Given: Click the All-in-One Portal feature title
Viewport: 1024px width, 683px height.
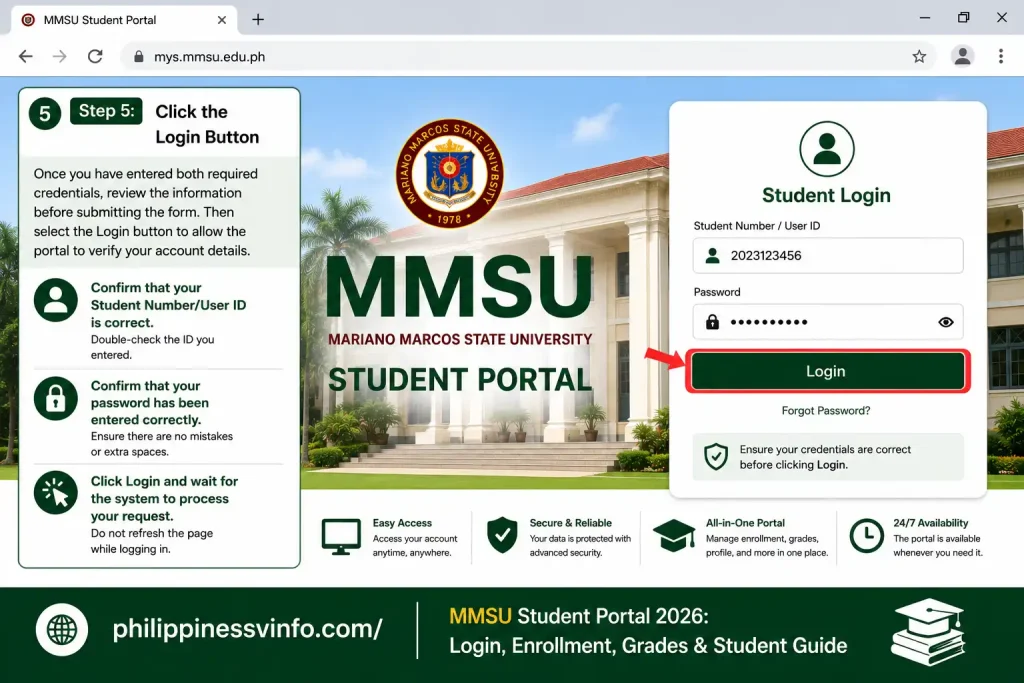Looking at the screenshot, I should click(x=745, y=523).
